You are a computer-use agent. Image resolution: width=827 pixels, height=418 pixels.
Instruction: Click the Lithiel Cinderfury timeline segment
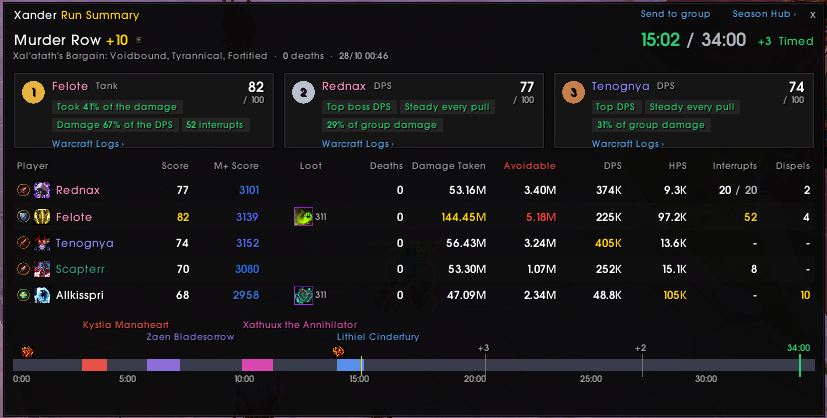click(350, 365)
